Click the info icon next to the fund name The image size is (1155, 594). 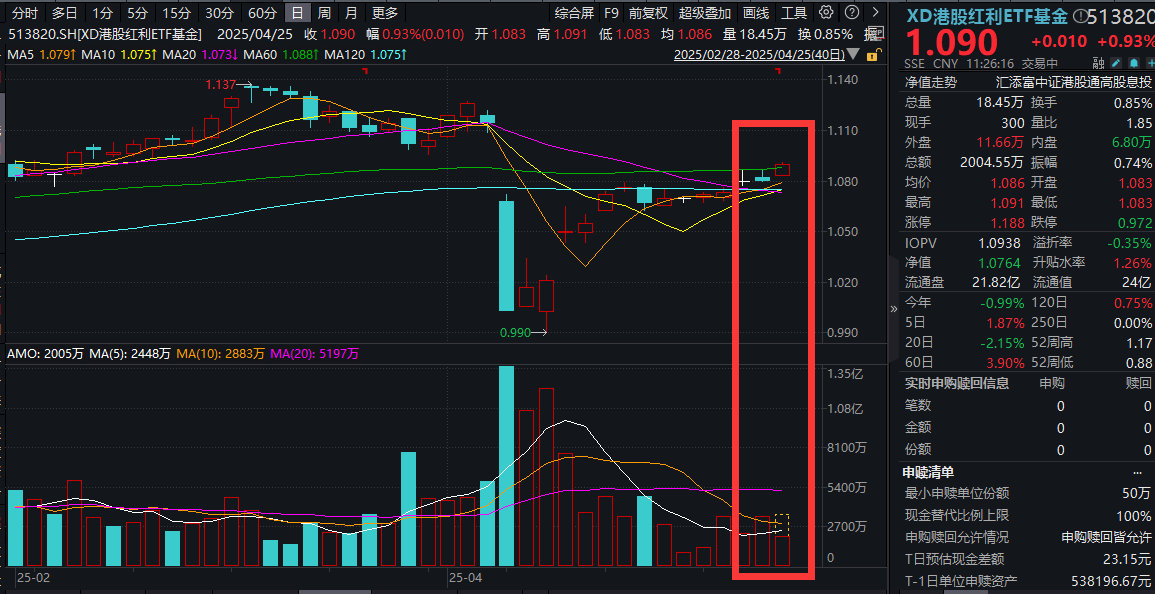(1079, 16)
